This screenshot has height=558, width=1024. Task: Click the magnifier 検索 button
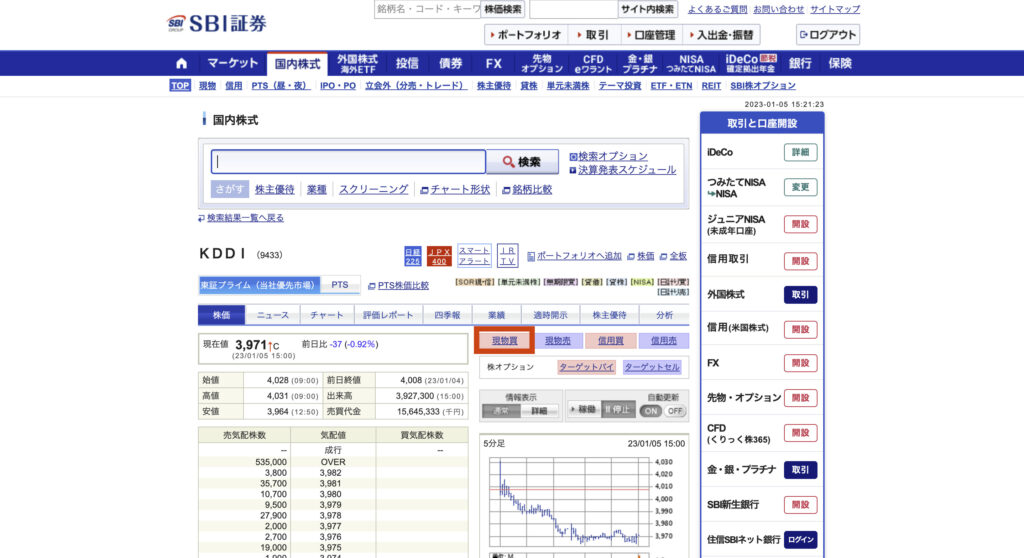pos(522,161)
